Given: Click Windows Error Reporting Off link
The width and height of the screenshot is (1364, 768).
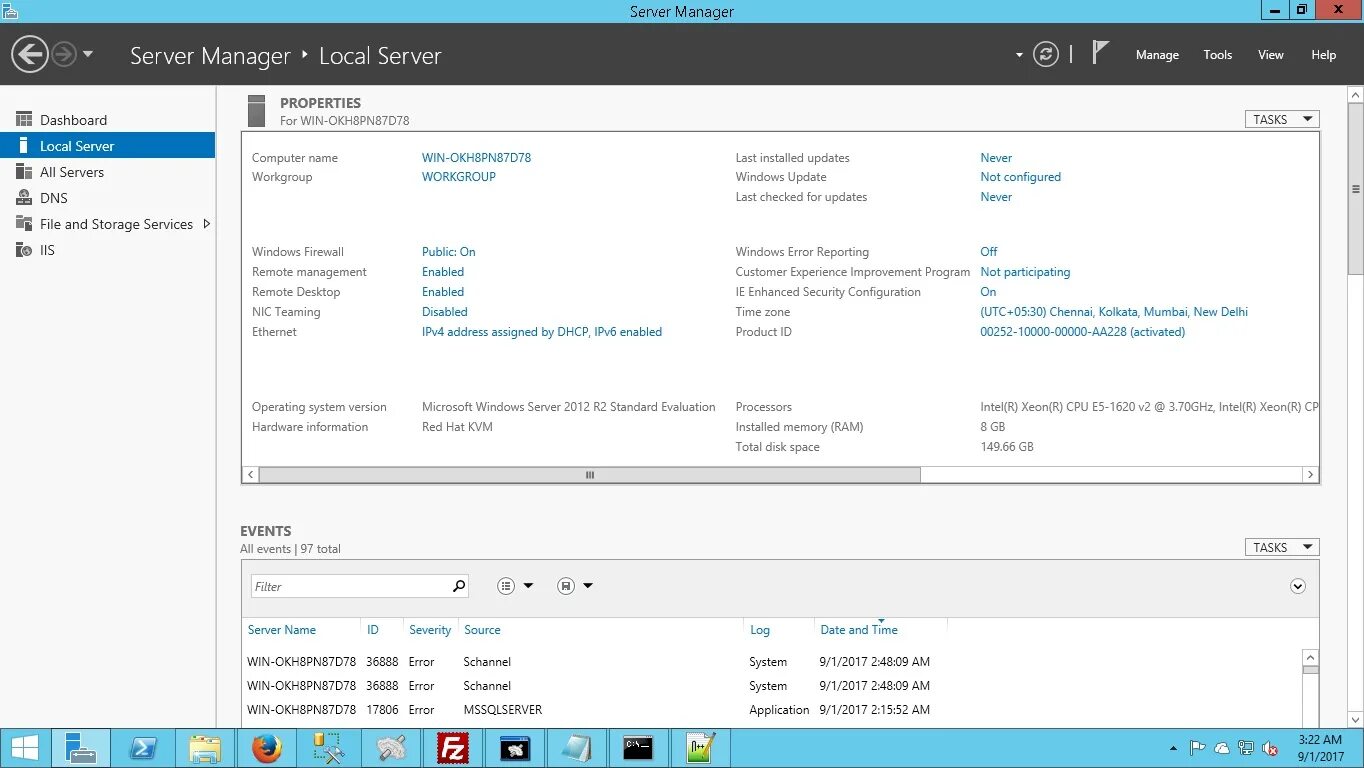Looking at the screenshot, I should tap(989, 252).
